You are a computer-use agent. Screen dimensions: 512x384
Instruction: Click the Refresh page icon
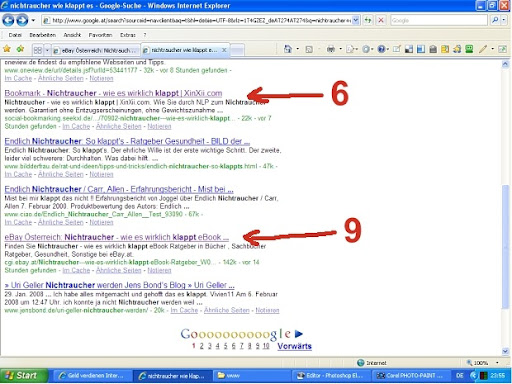(x=368, y=20)
